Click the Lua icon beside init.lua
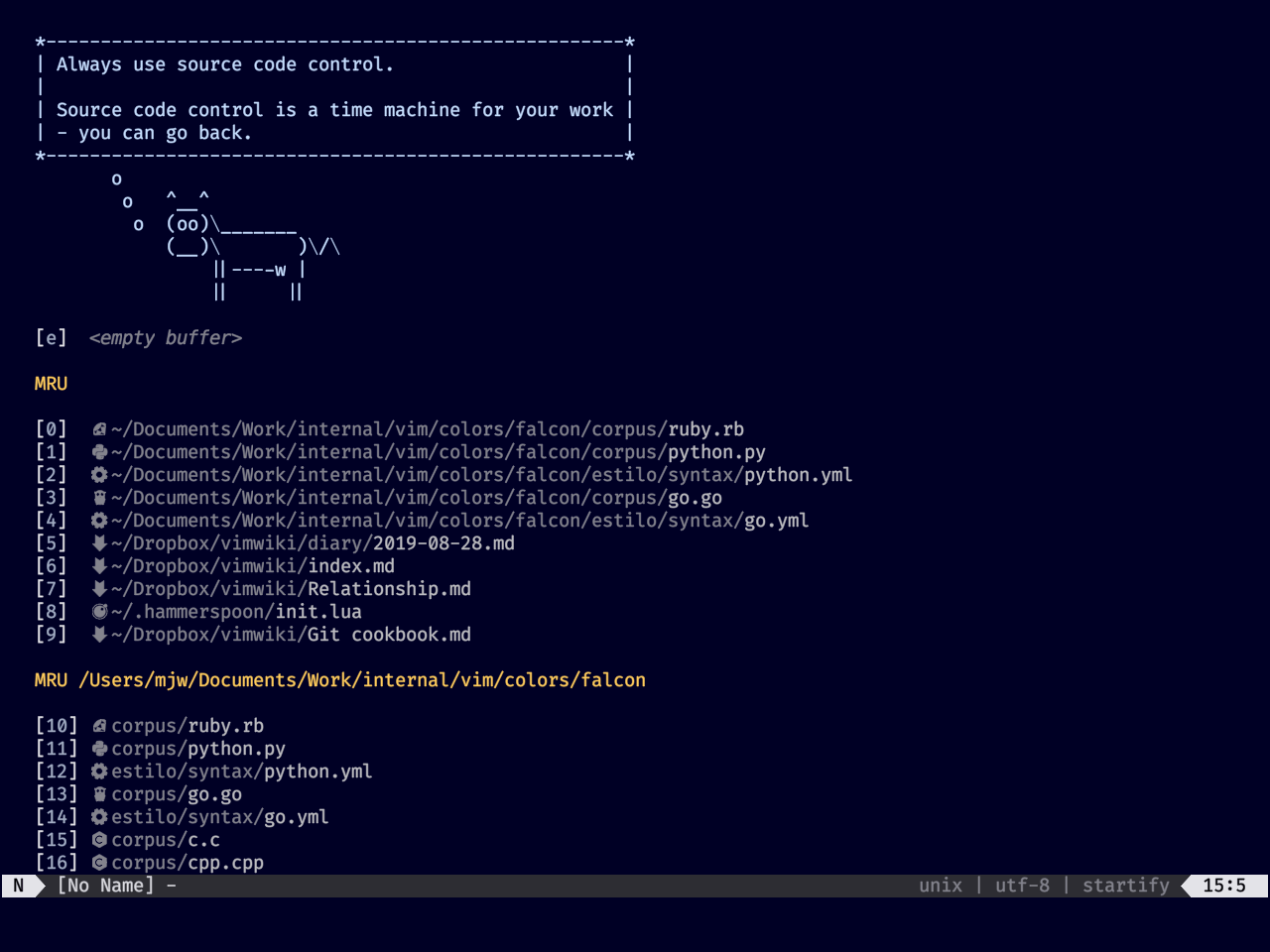 (x=99, y=612)
